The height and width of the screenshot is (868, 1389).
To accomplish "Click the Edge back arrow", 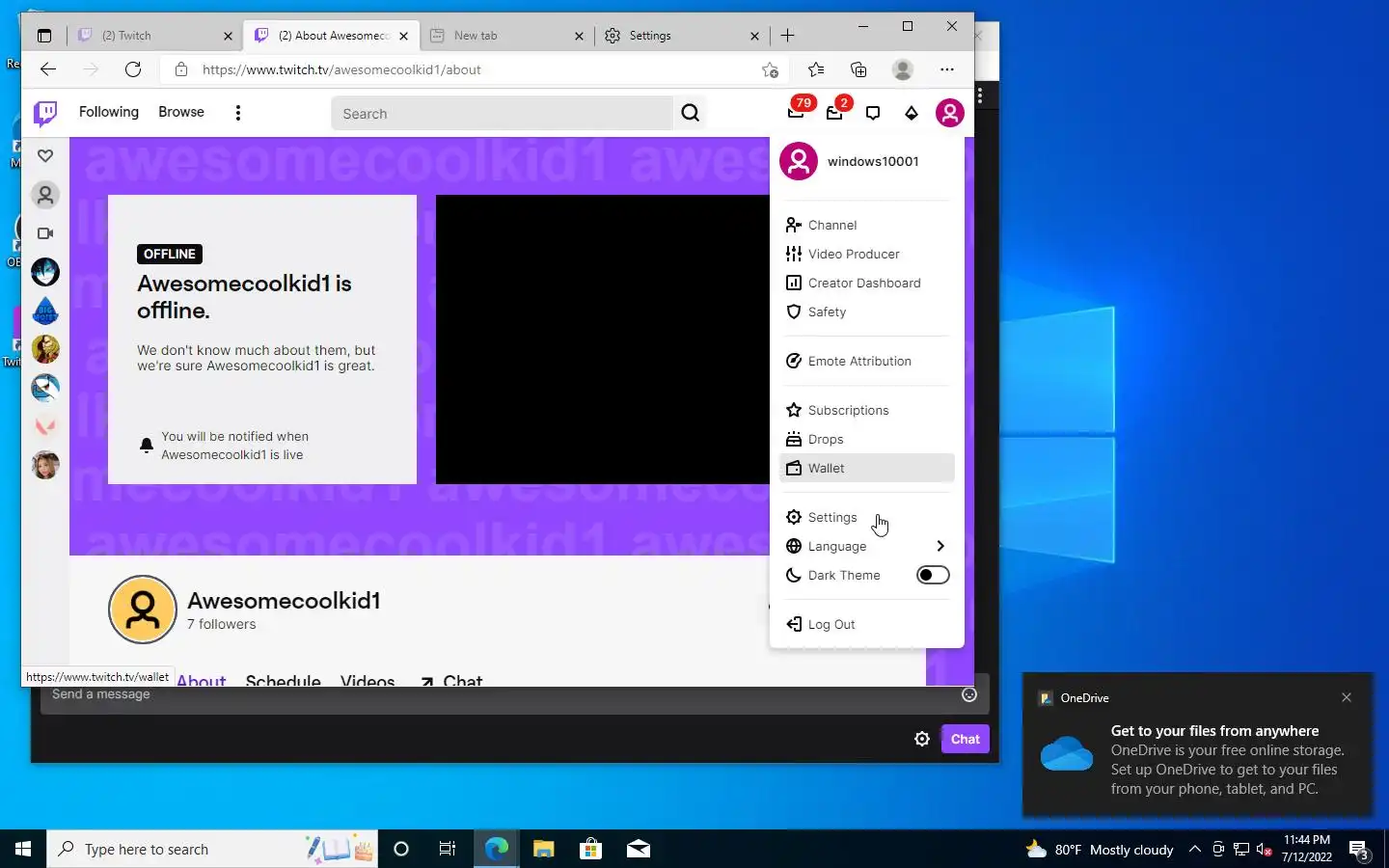I will 48,69.
